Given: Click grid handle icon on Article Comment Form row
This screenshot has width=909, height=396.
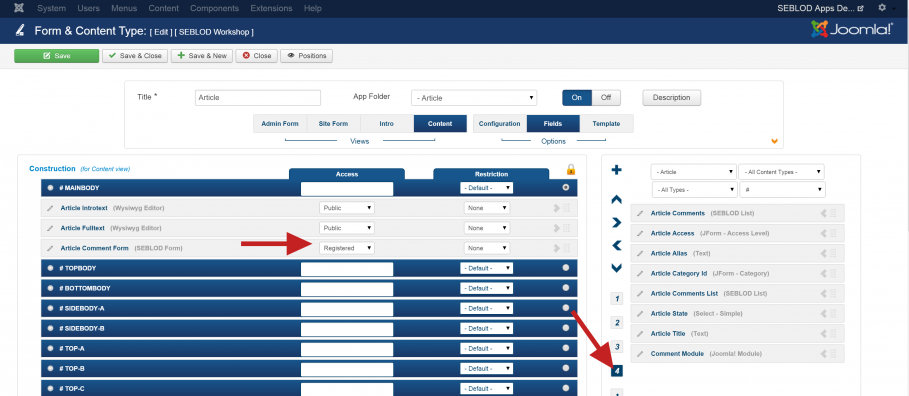Looking at the screenshot, I should [x=566, y=248].
